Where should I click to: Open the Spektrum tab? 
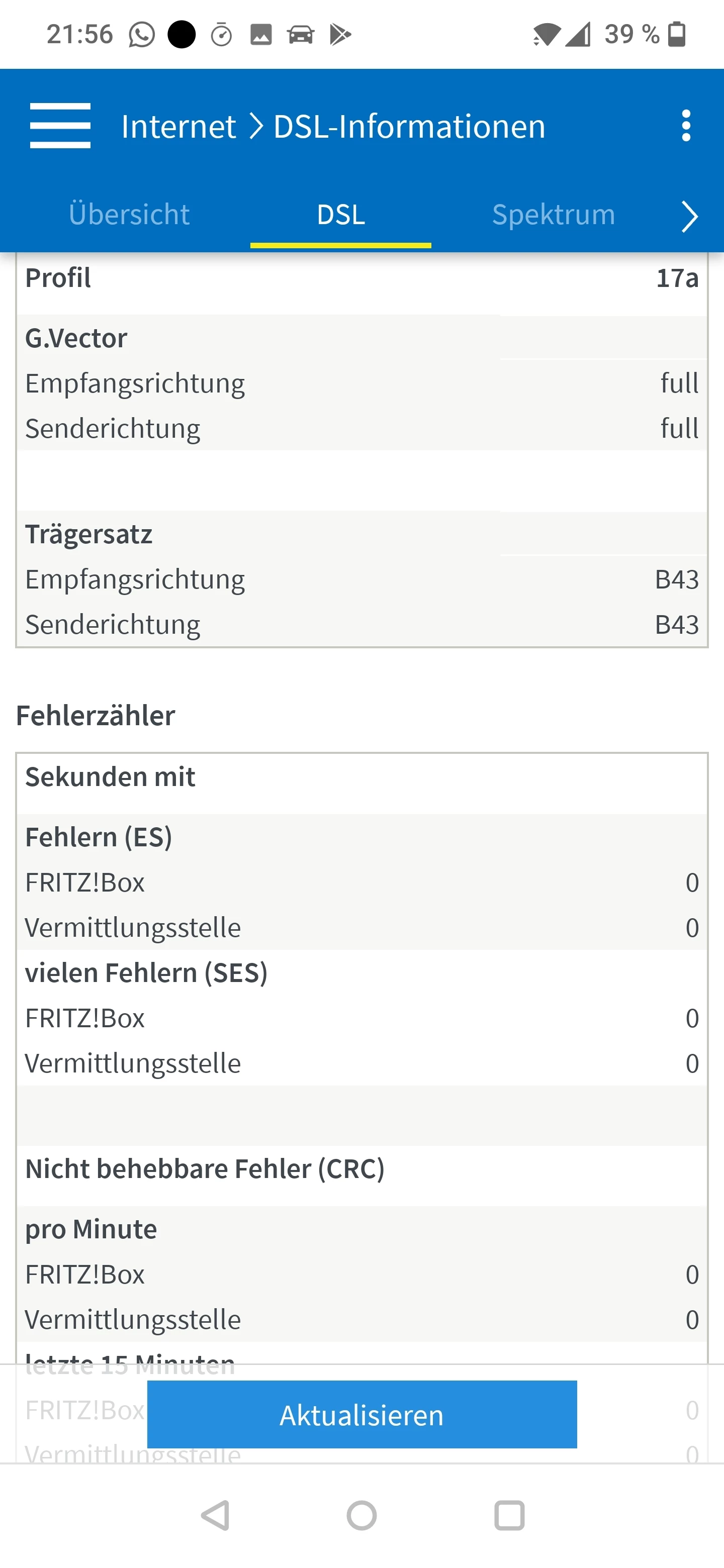(x=553, y=215)
